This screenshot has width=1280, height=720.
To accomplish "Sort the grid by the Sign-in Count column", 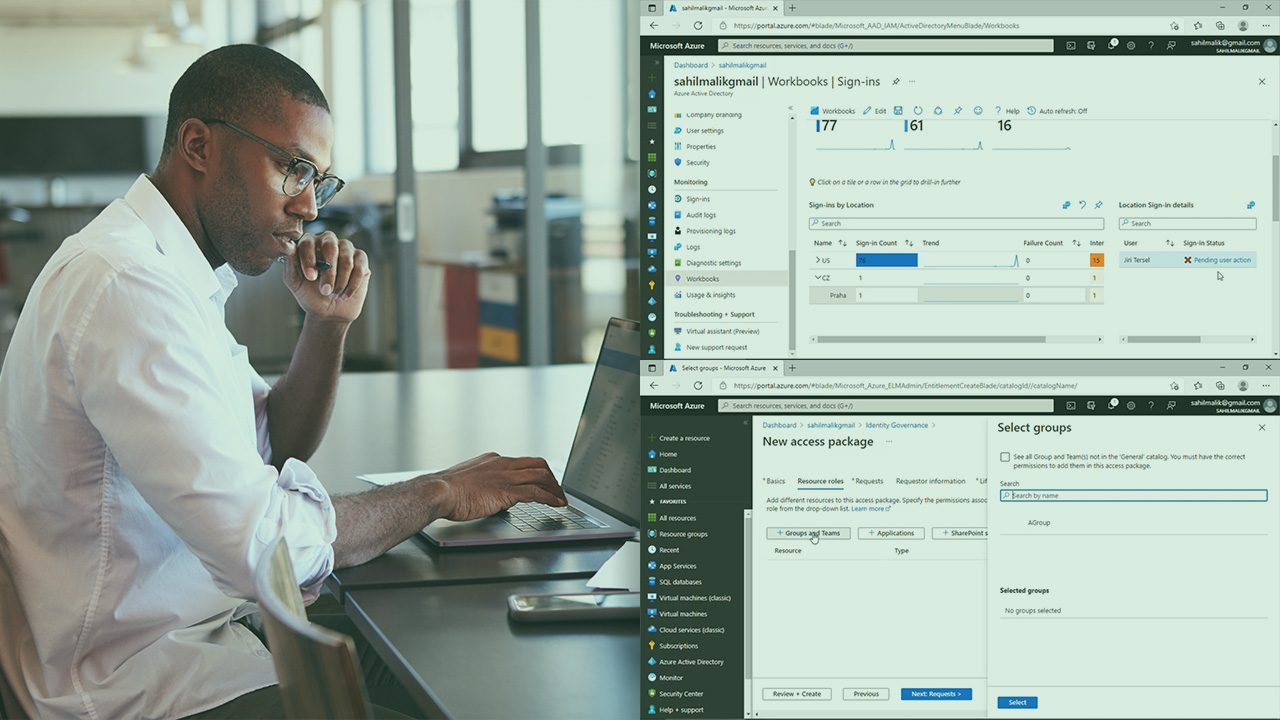I will coord(908,243).
